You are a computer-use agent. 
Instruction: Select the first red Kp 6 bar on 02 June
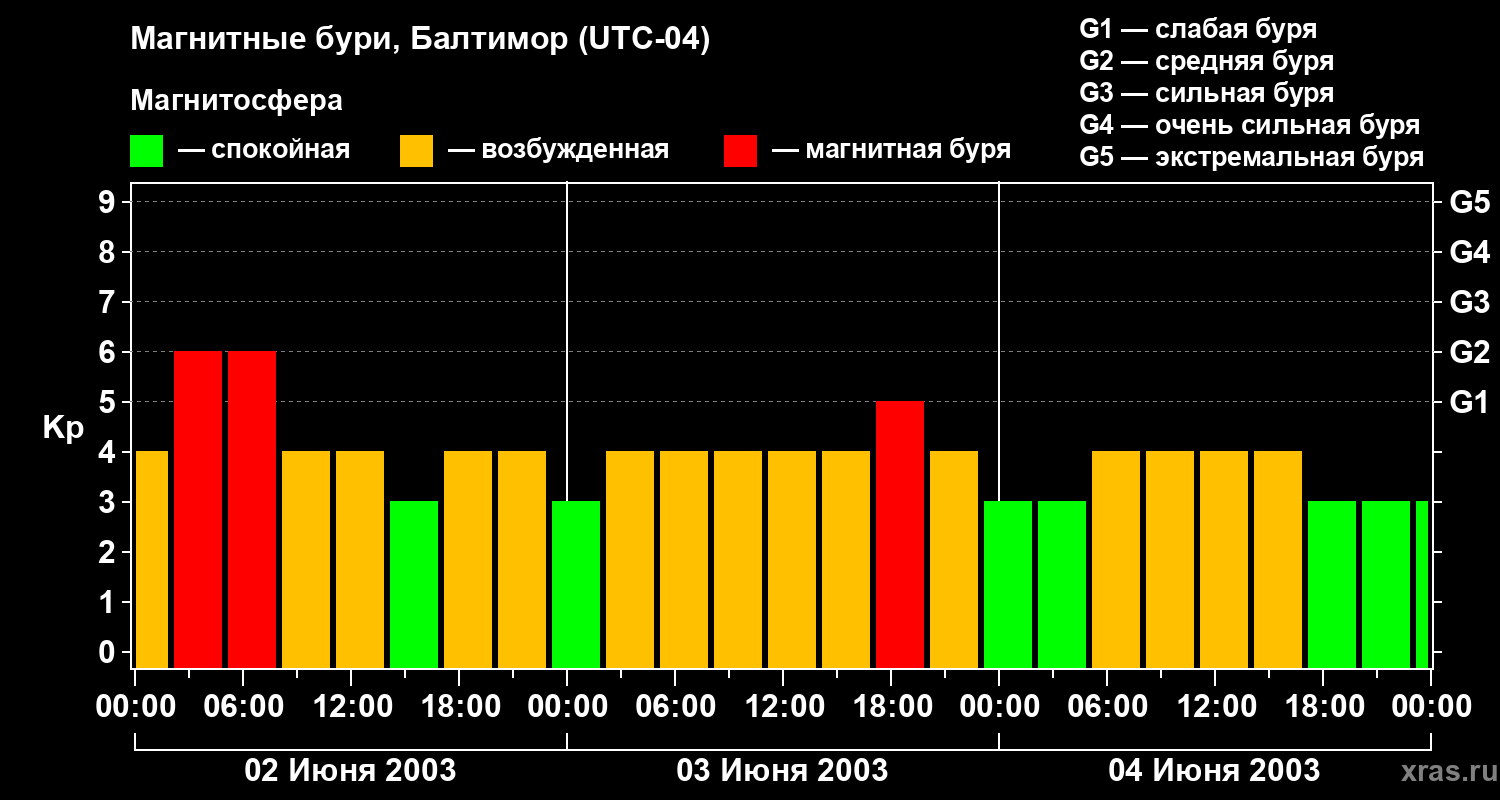pos(198,509)
